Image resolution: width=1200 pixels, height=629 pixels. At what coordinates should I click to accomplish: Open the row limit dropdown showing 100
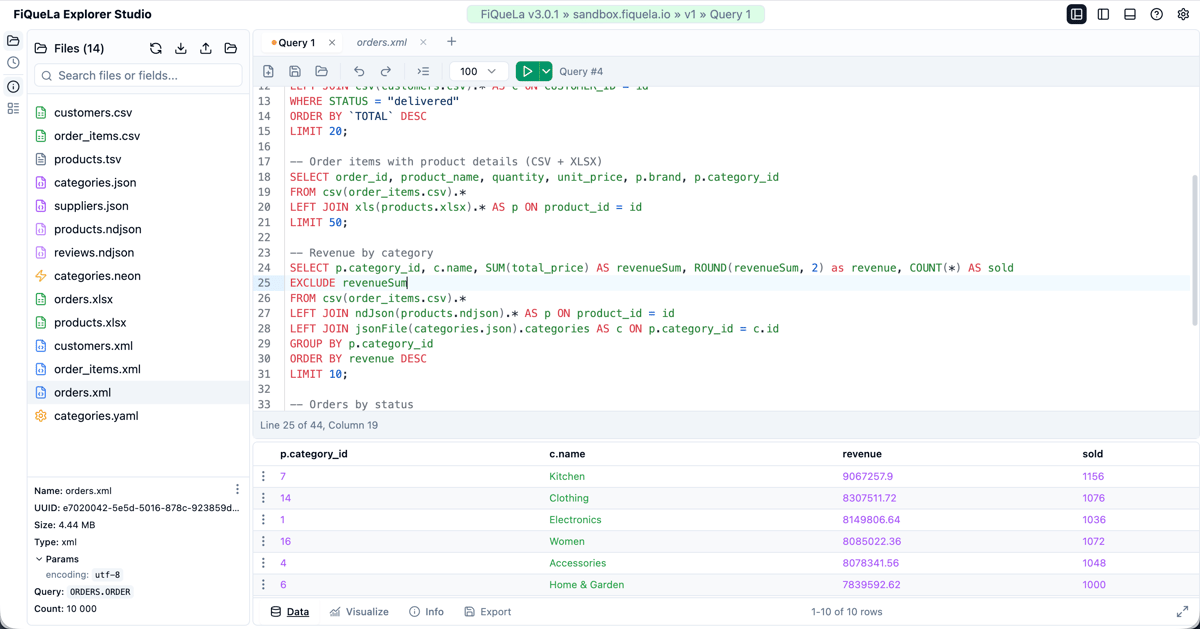coord(478,72)
